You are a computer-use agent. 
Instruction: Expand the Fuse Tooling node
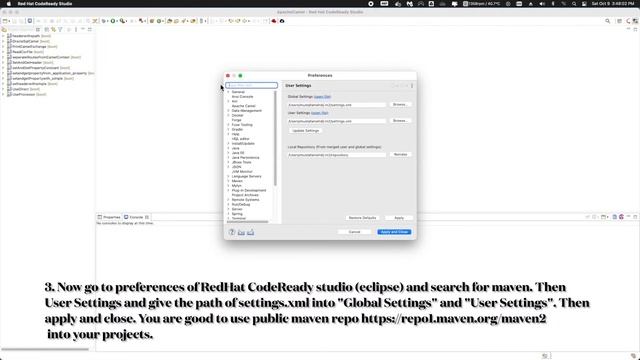tap(229, 125)
